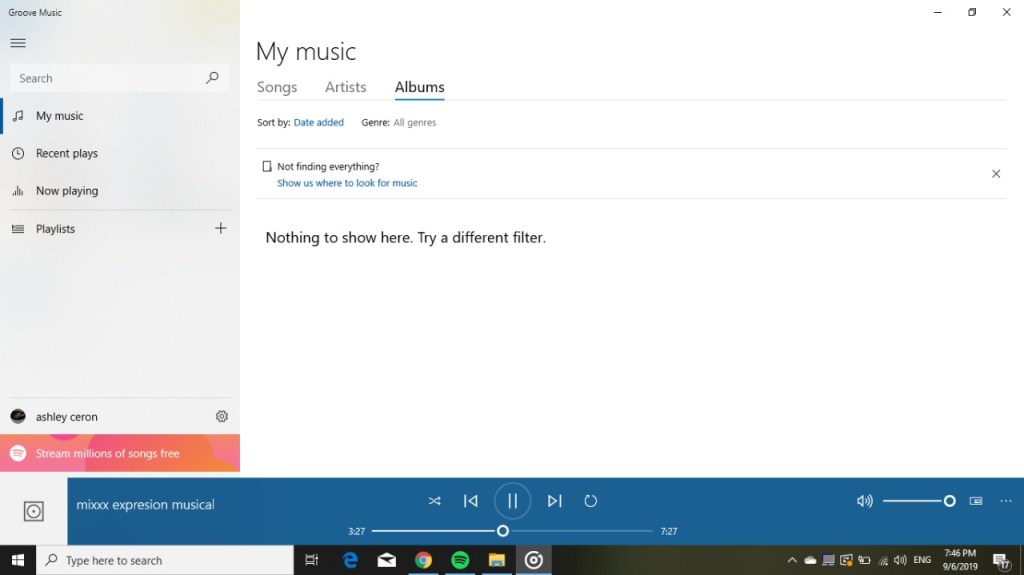This screenshot has height=575, width=1024.
Task: Create new playlist with plus icon
Action: [x=221, y=228]
